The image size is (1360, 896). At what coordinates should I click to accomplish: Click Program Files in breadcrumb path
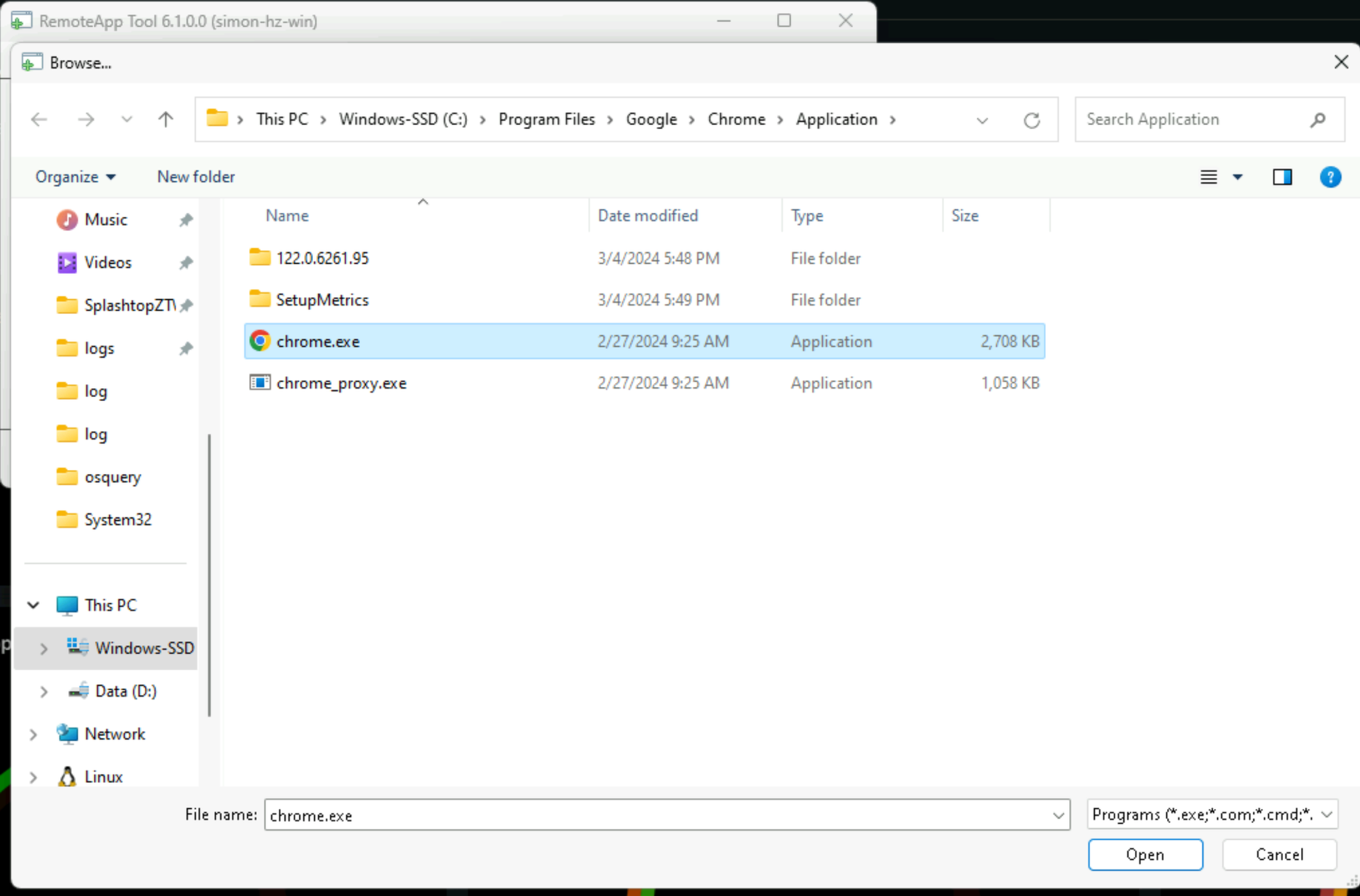(x=546, y=120)
